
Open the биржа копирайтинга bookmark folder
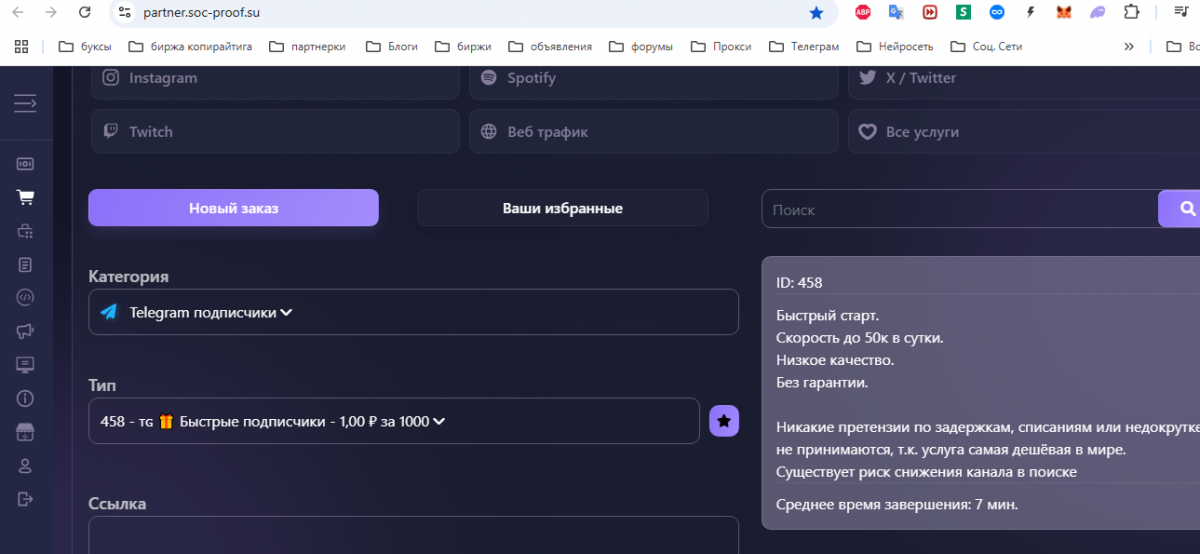(x=191, y=46)
